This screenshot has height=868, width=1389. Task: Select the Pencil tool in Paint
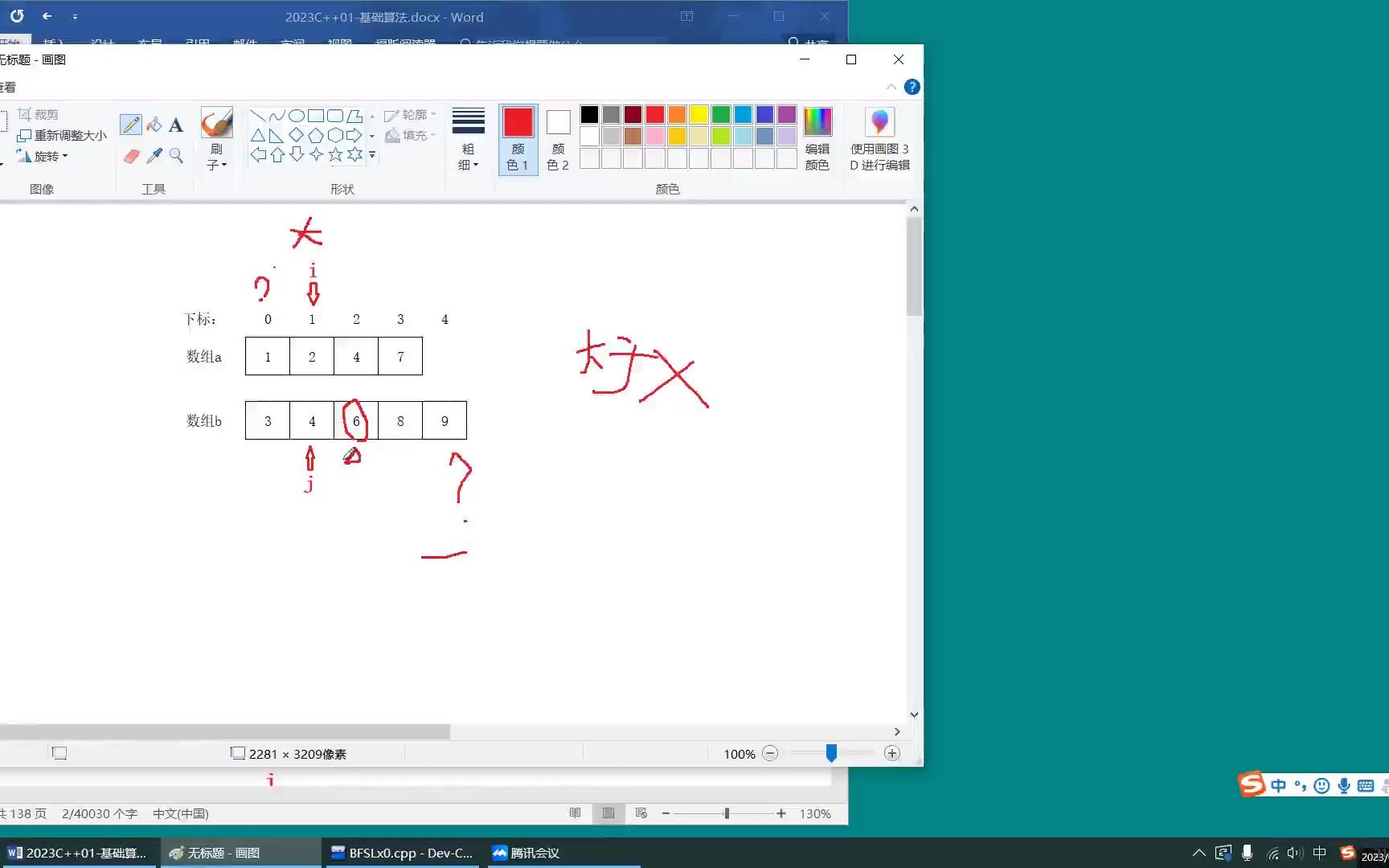point(131,125)
